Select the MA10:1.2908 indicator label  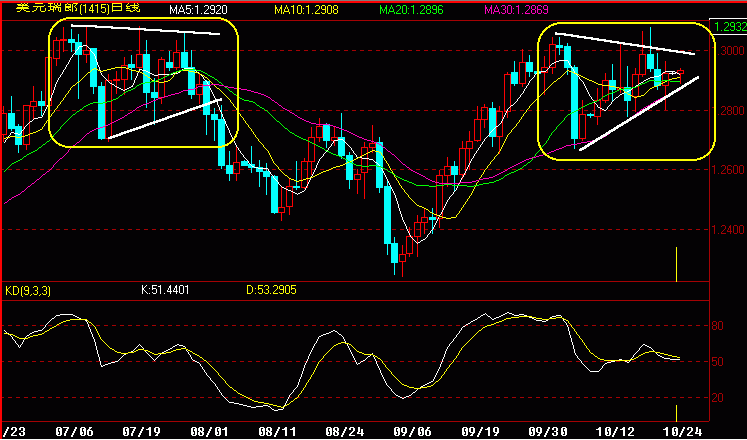pos(306,9)
